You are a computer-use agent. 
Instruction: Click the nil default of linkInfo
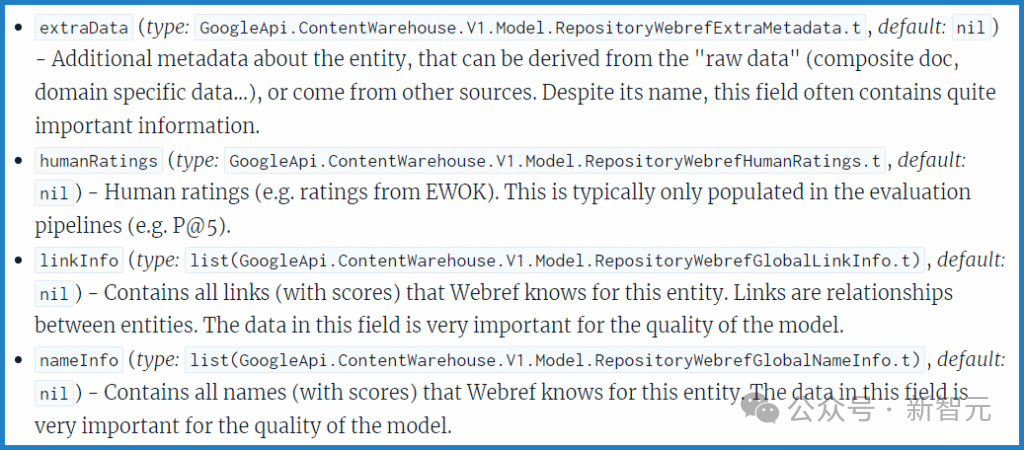(54, 293)
